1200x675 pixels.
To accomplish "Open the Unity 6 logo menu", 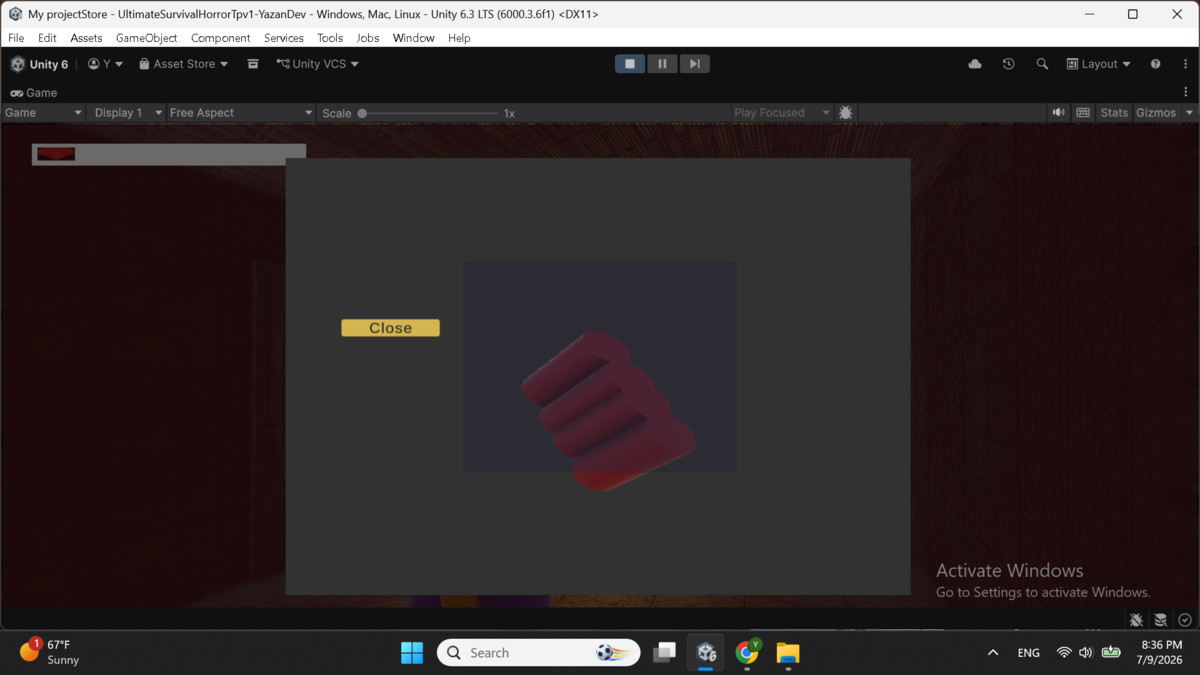I will (39, 64).
